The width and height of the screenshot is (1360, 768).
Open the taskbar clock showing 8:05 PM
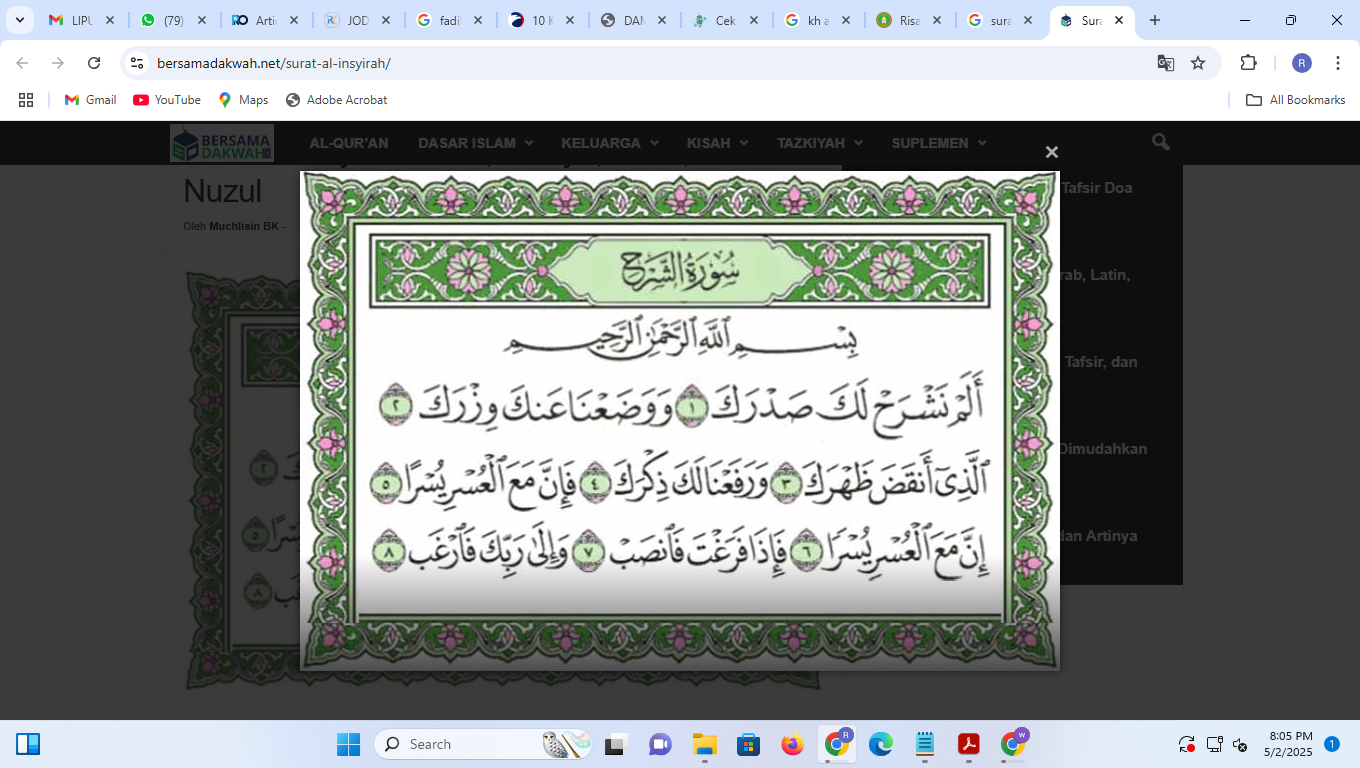click(1289, 743)
